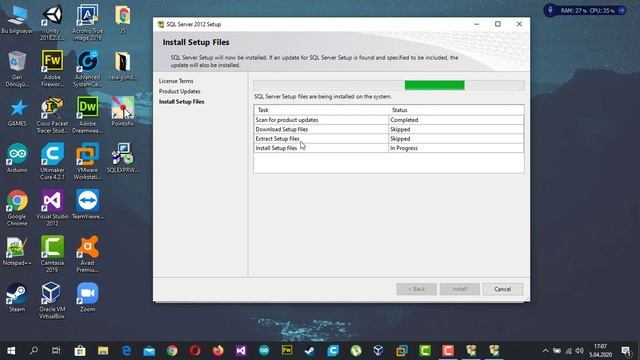The image size is (640, 360).
Task: Open the Windows Start menu
Action: click(x=11, y=351)
